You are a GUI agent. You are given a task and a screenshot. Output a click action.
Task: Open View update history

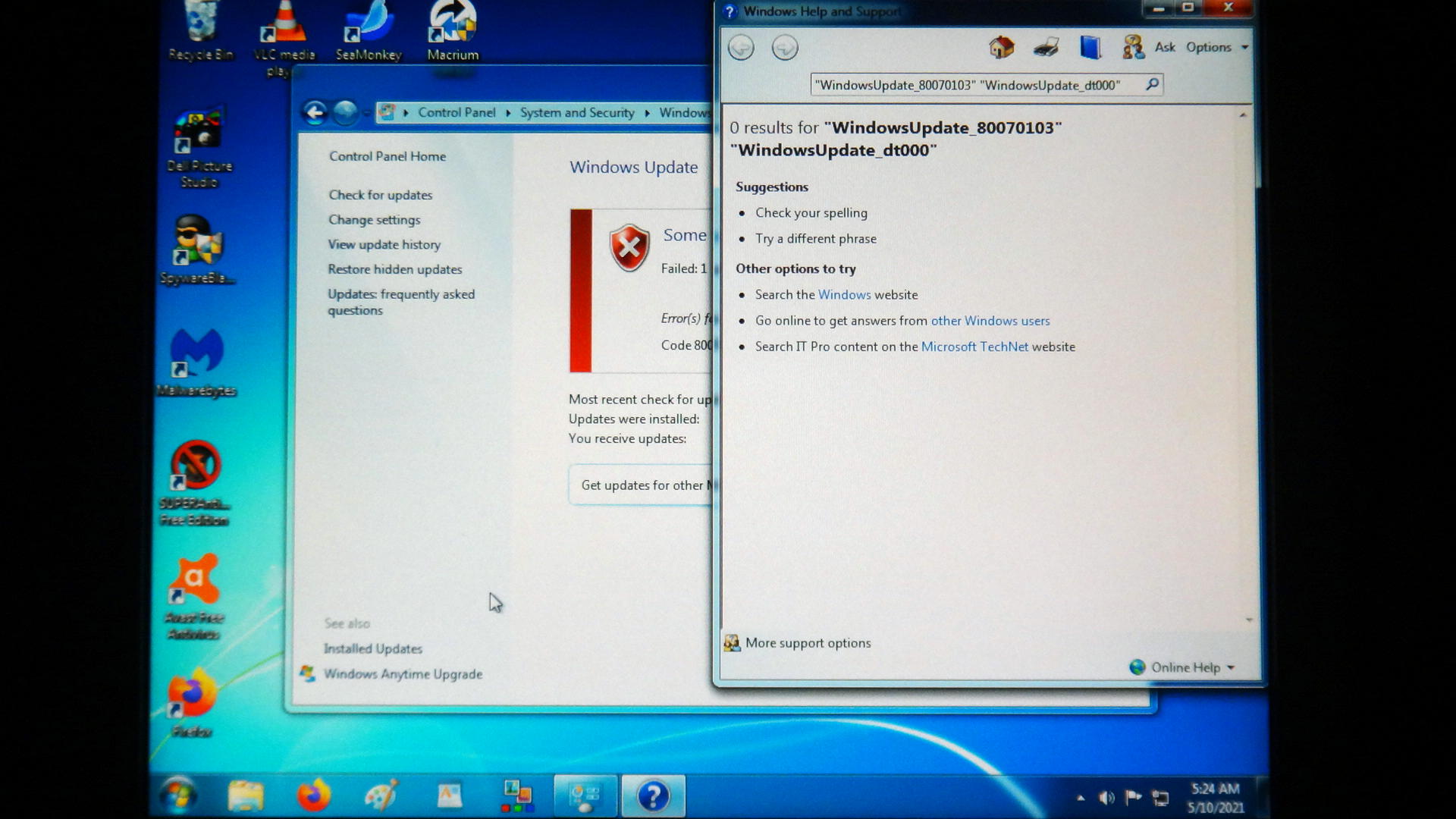coord(384,245)
